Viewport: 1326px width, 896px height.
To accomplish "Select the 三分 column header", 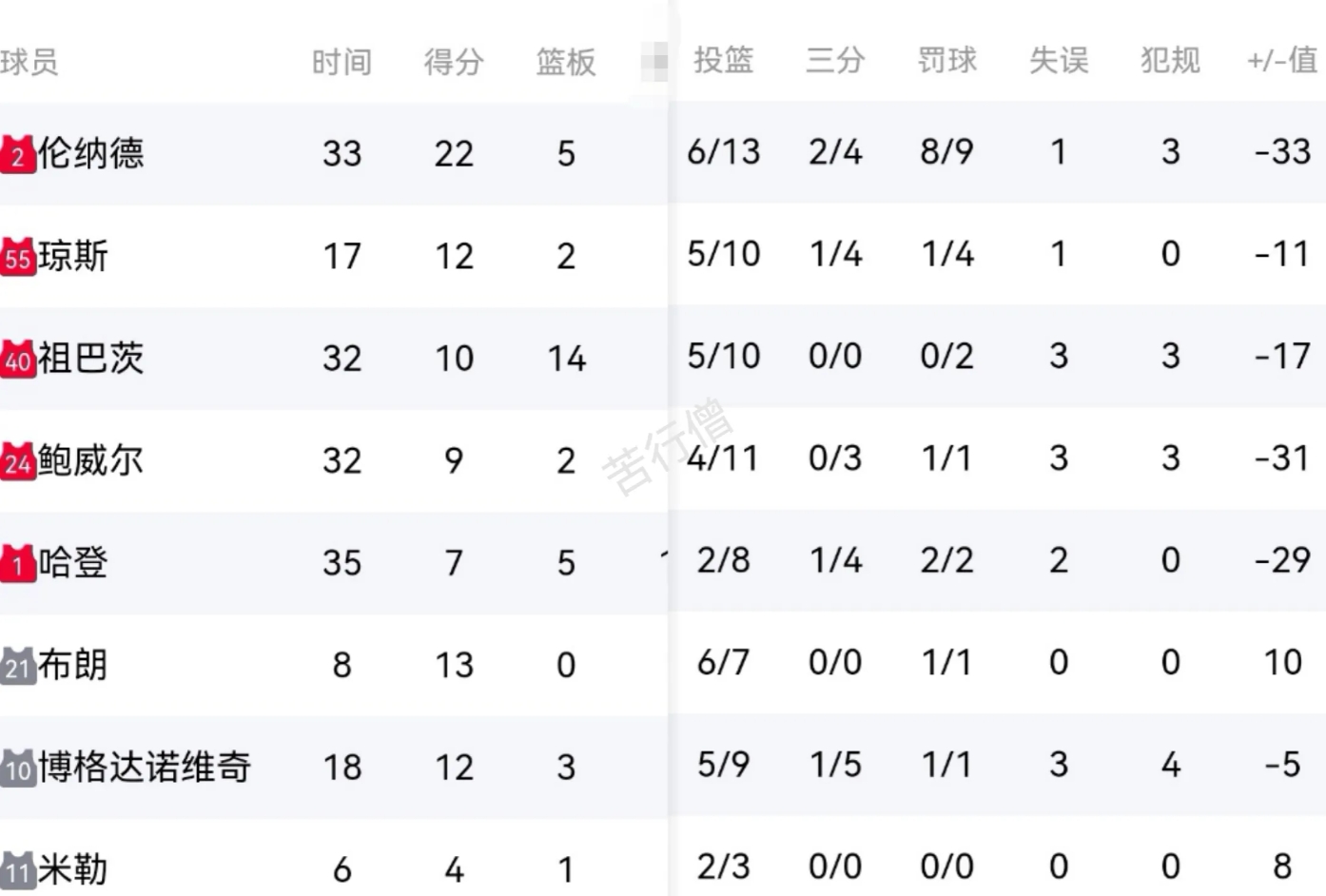I will (x=835, y=60).
